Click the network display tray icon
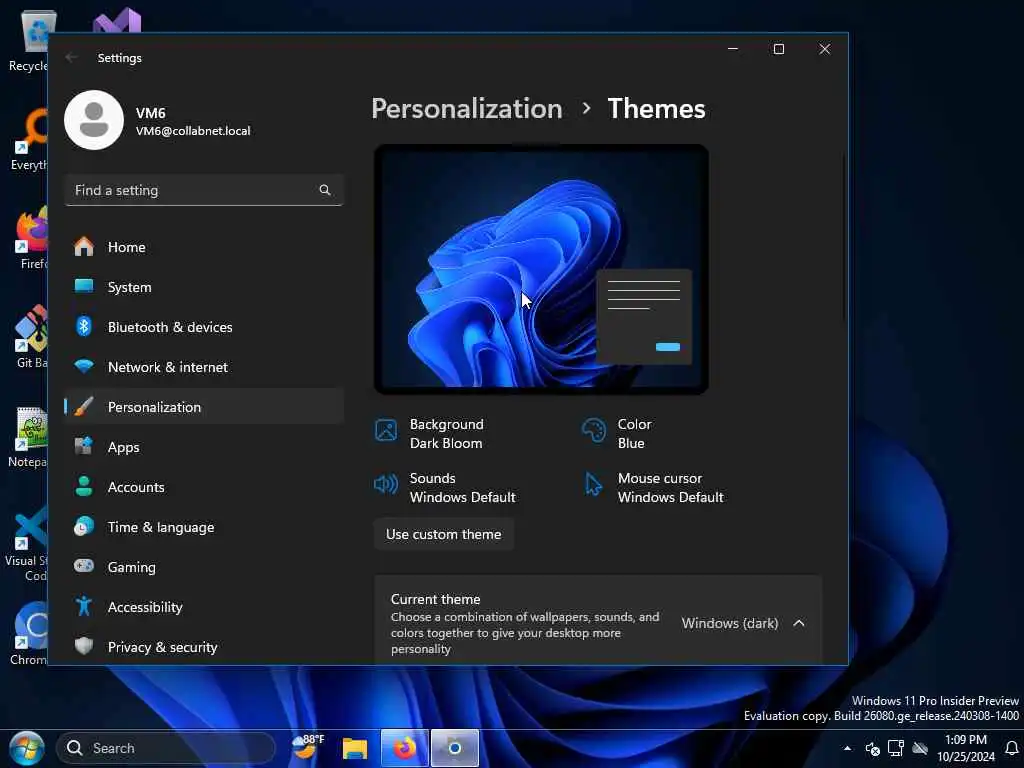The height and width of the screenshot is (768, 1024). 896,748
